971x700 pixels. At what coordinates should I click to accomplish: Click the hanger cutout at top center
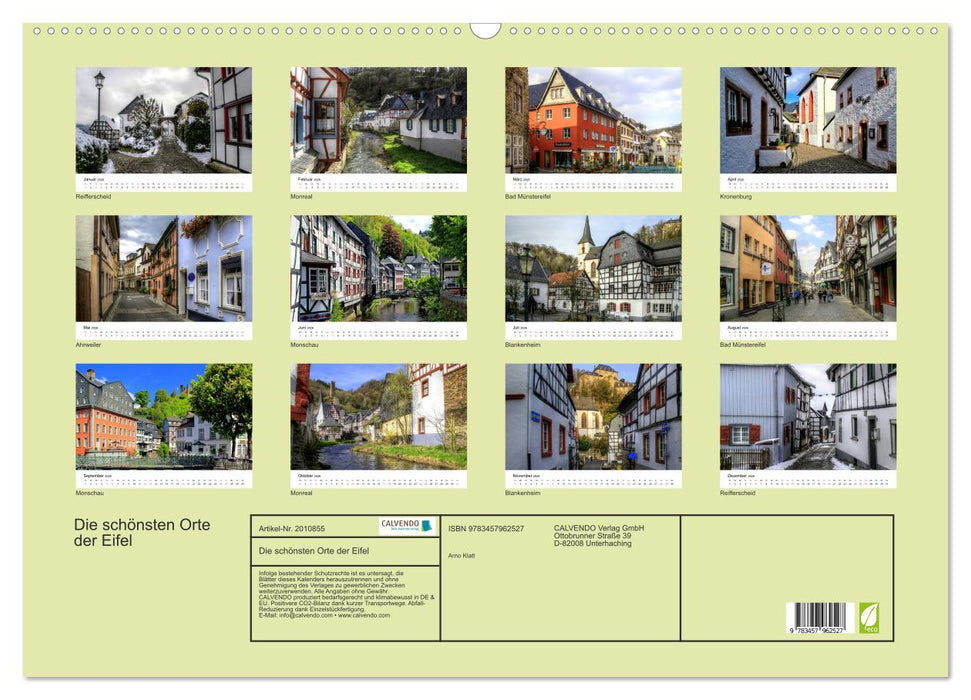(x=485, y=30)
